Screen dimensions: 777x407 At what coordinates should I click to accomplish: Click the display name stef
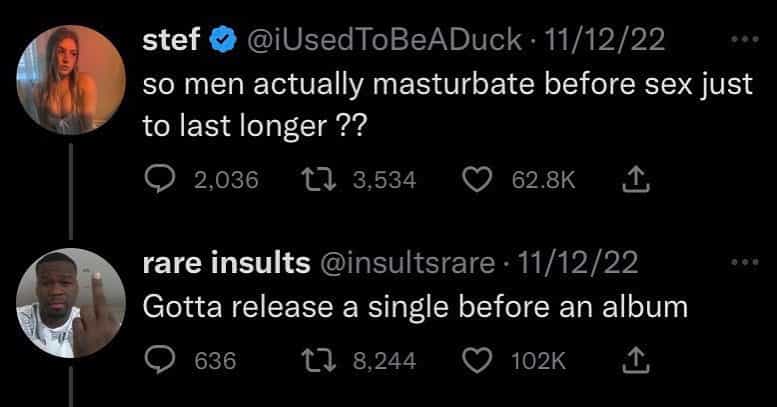click(170, 40)
